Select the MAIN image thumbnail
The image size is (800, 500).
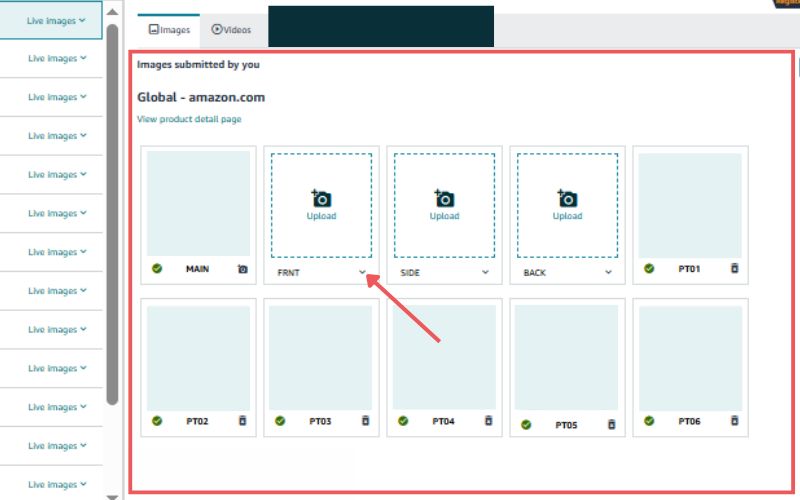pyautogui.click(x=198, y=203)
